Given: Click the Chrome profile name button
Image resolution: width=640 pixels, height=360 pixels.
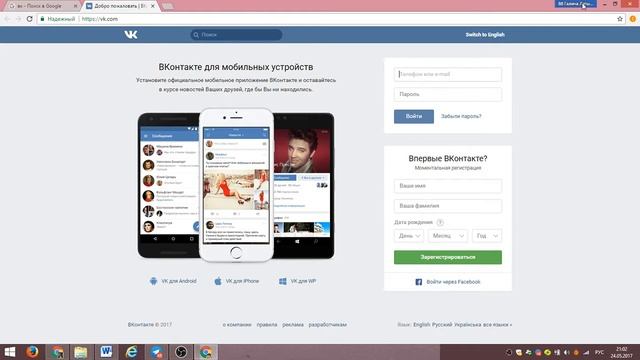Looking at the screenshot, I should [576, 4].
